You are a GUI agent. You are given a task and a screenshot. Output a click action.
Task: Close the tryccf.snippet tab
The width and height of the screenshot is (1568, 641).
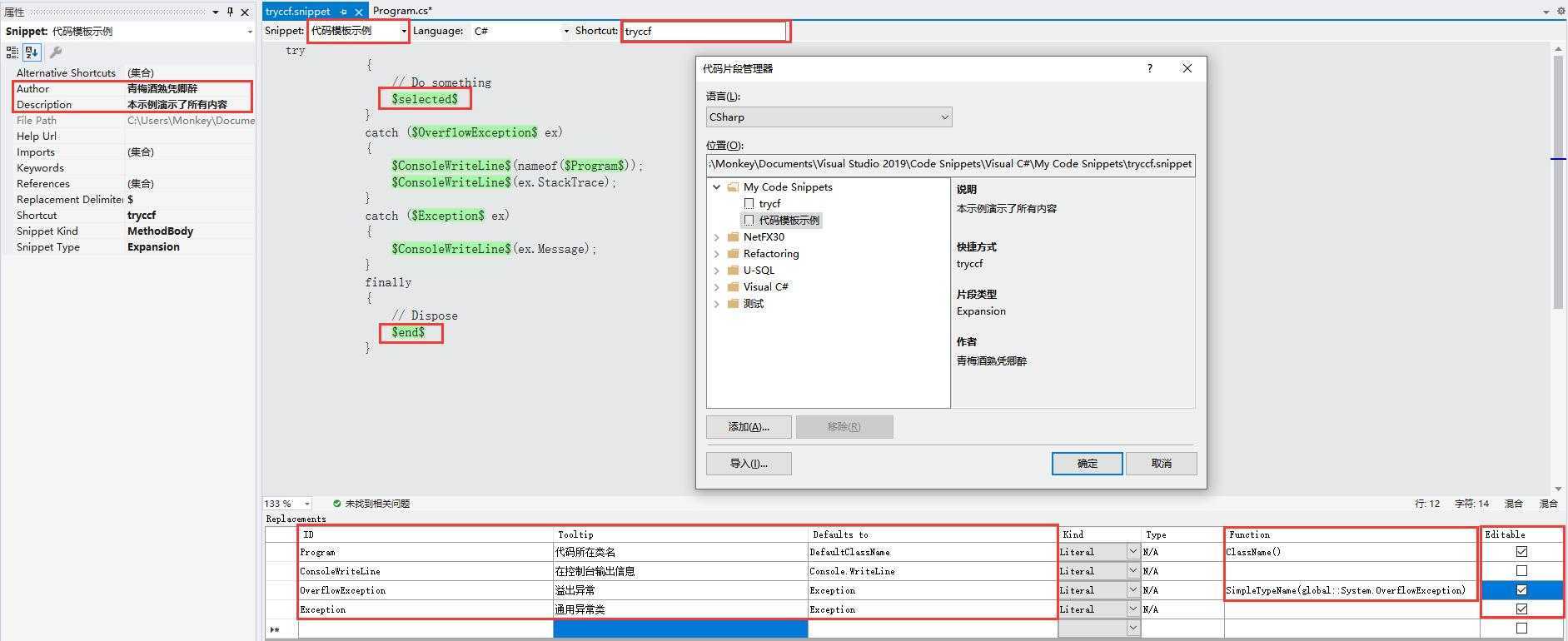pyautogui.click(x=359, y=12)
